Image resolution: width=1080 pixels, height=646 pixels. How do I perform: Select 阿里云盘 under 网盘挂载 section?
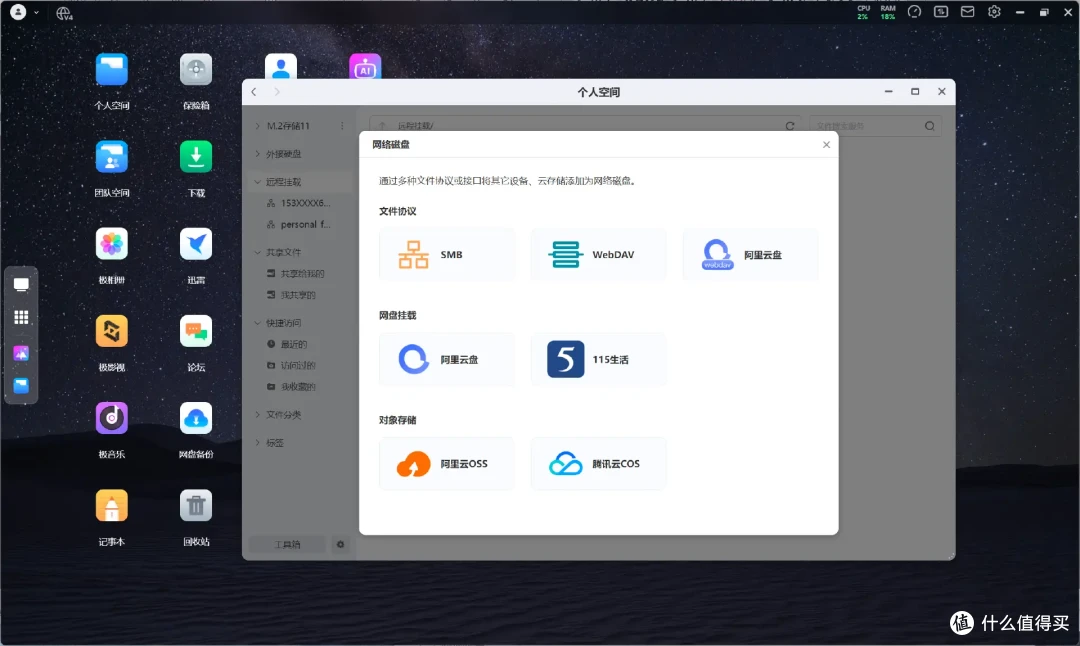(447, 360)
